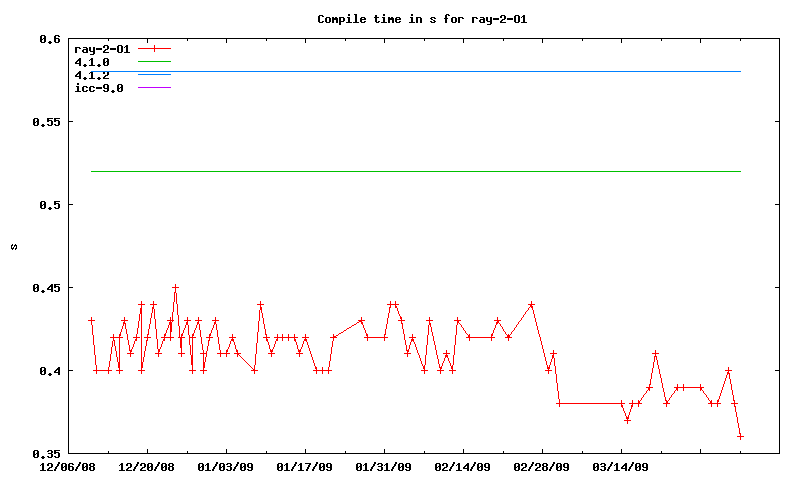800x480 pixels.
Task: Click the 0.45 y-axis tick label
Action: tap(45, 288)
